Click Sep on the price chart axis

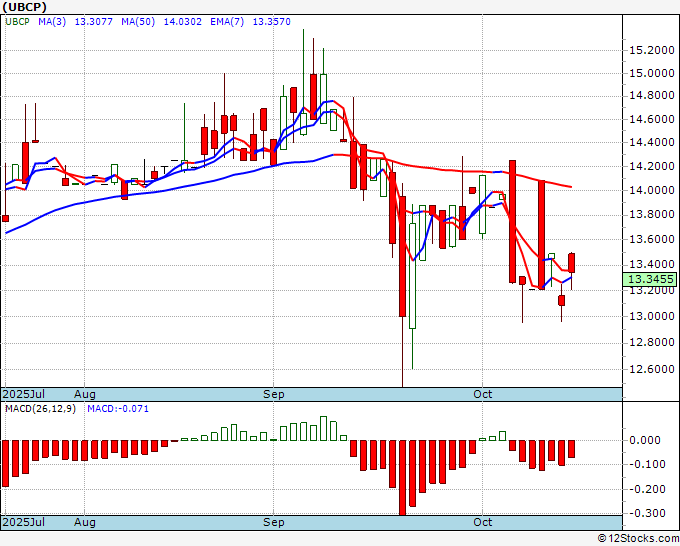pos(274,394)
